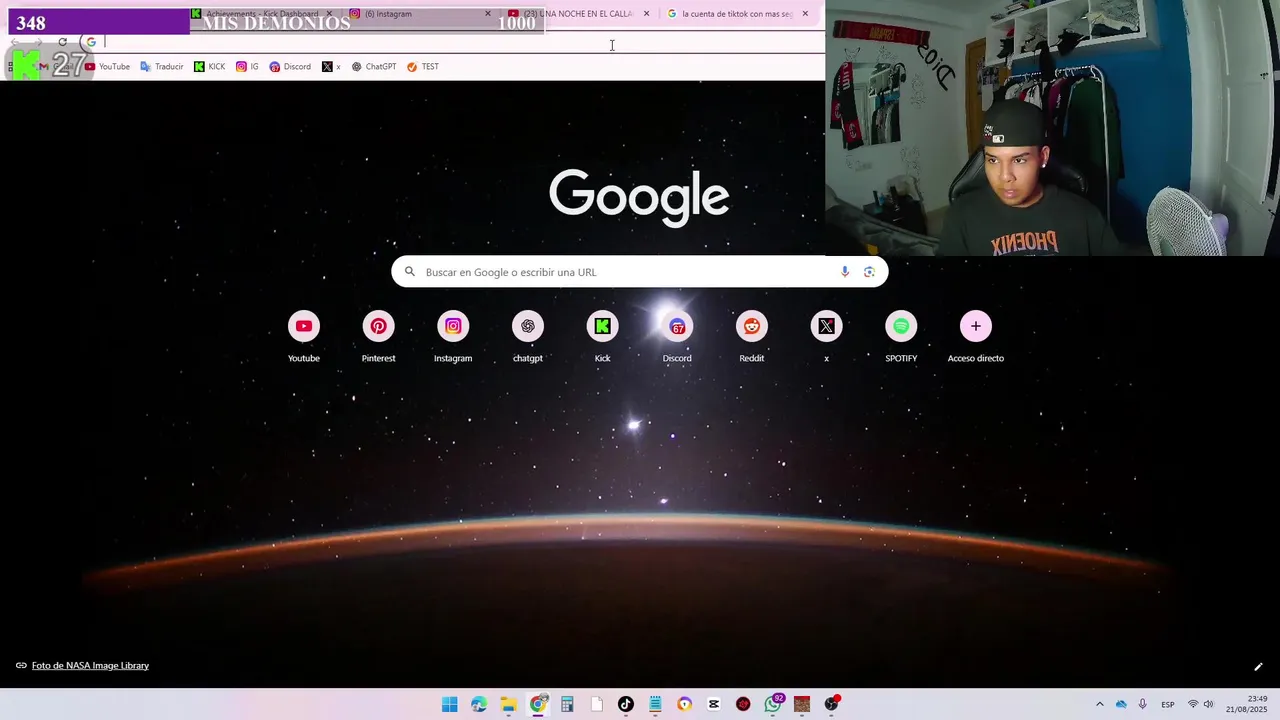Open the TEST bookmark
This screenshot has width=1280, height=720.
pos(422,67)
